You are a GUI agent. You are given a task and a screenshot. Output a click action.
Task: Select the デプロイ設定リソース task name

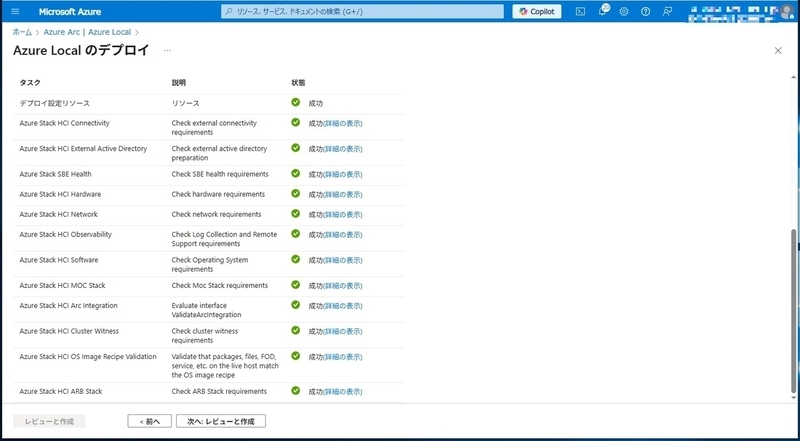(55, 103)
